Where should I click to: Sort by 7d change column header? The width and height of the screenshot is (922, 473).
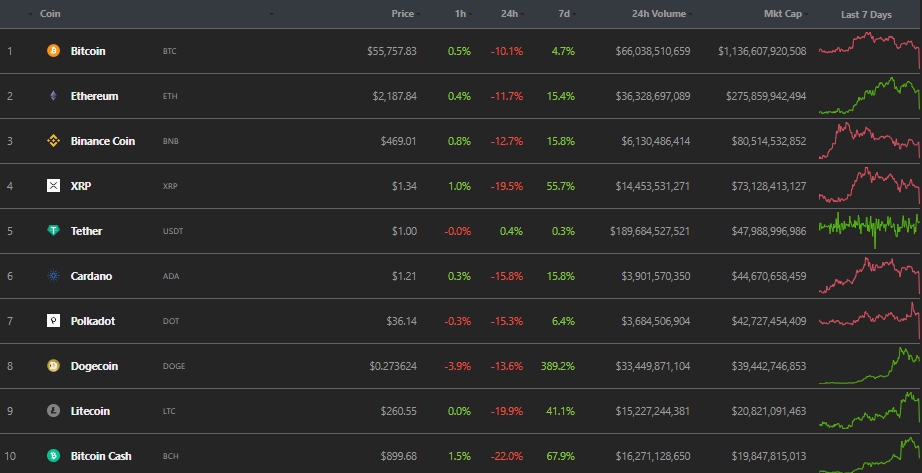click(x=563, y=14)
